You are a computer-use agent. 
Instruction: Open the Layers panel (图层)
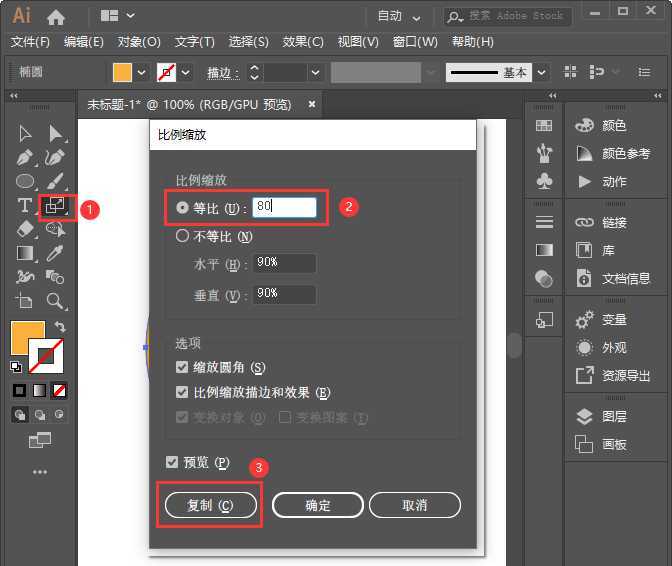[x=613, y=417]
